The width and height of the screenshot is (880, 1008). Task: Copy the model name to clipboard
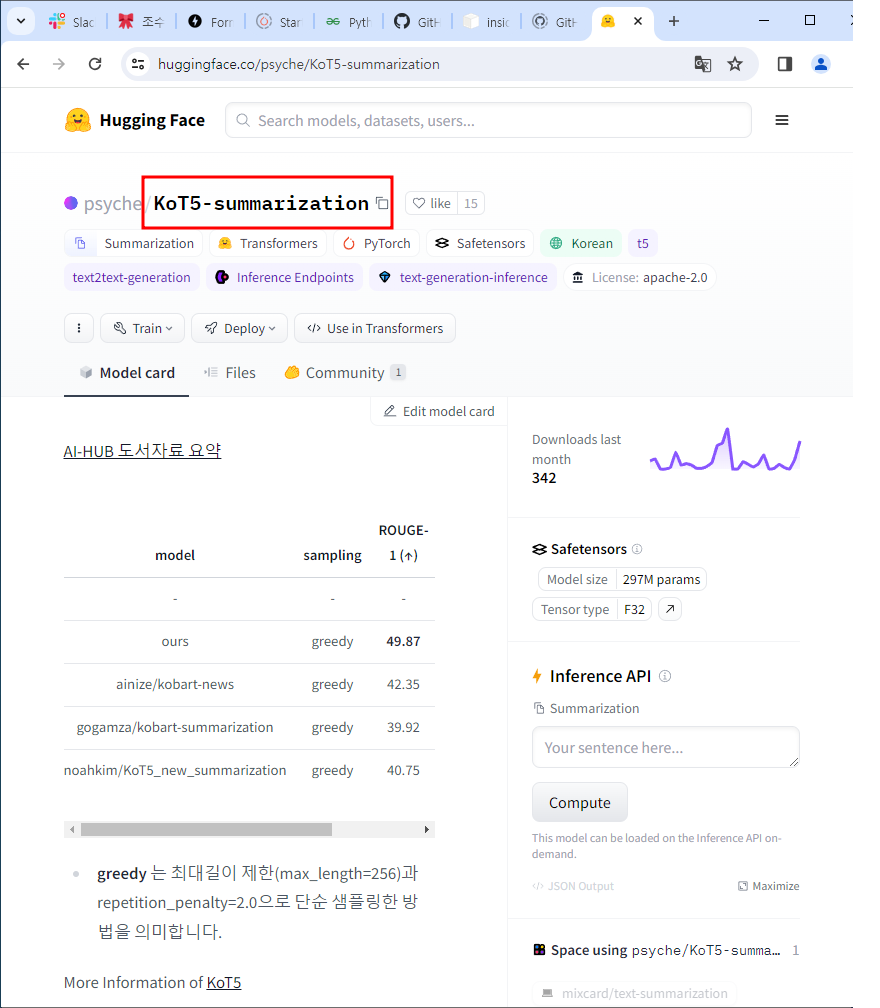(x=382, y=203)
